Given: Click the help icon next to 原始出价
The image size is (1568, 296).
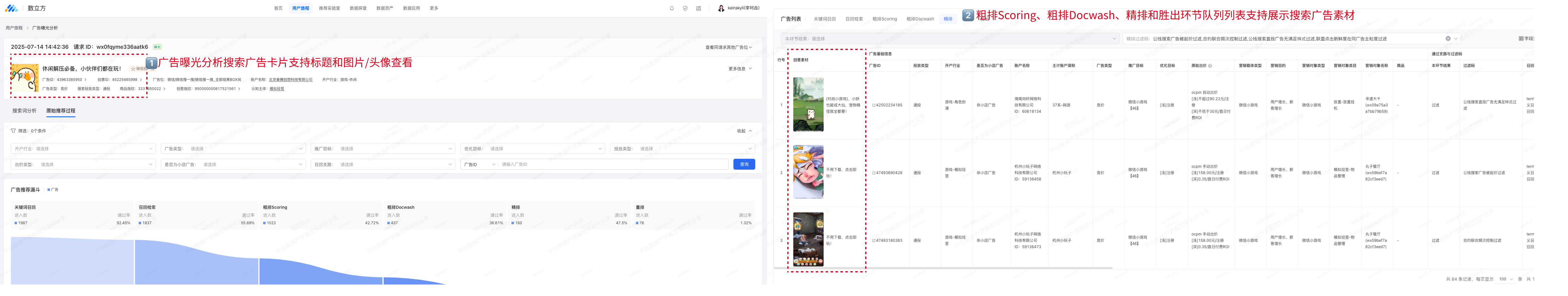Looking at the screenshot, I should 1210,66.
